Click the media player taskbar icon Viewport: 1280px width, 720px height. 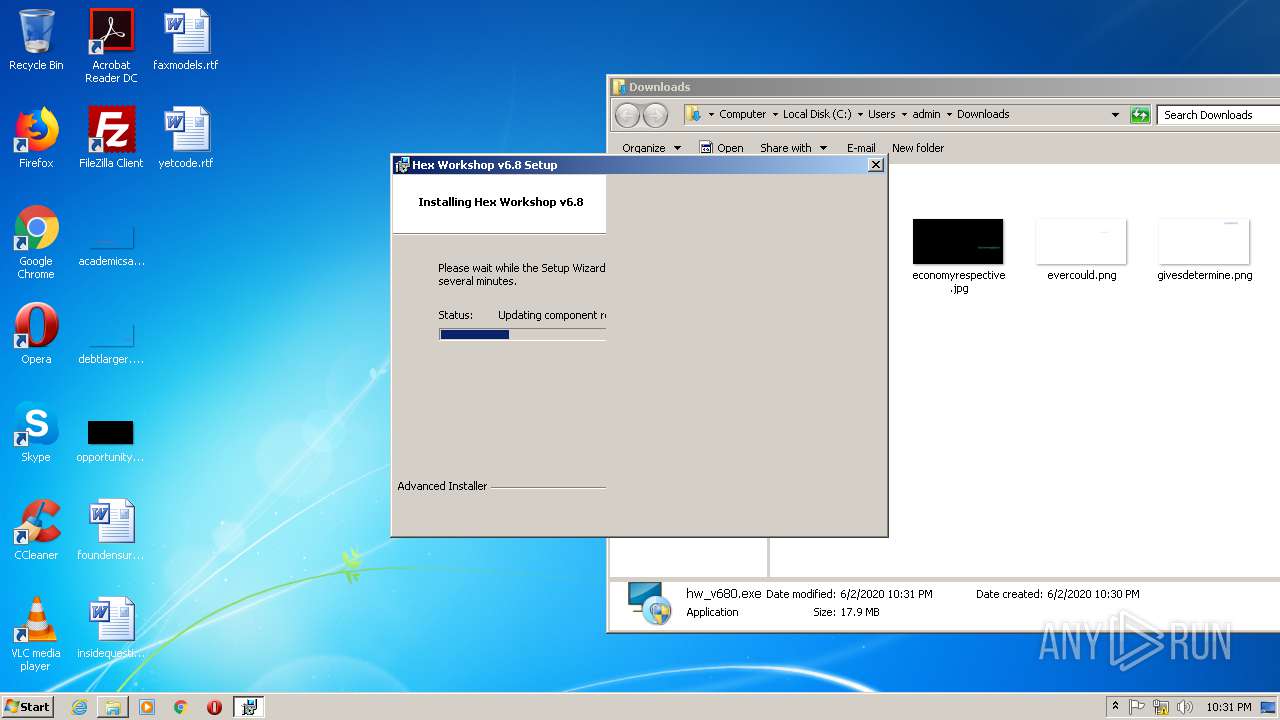pos(147,707)
